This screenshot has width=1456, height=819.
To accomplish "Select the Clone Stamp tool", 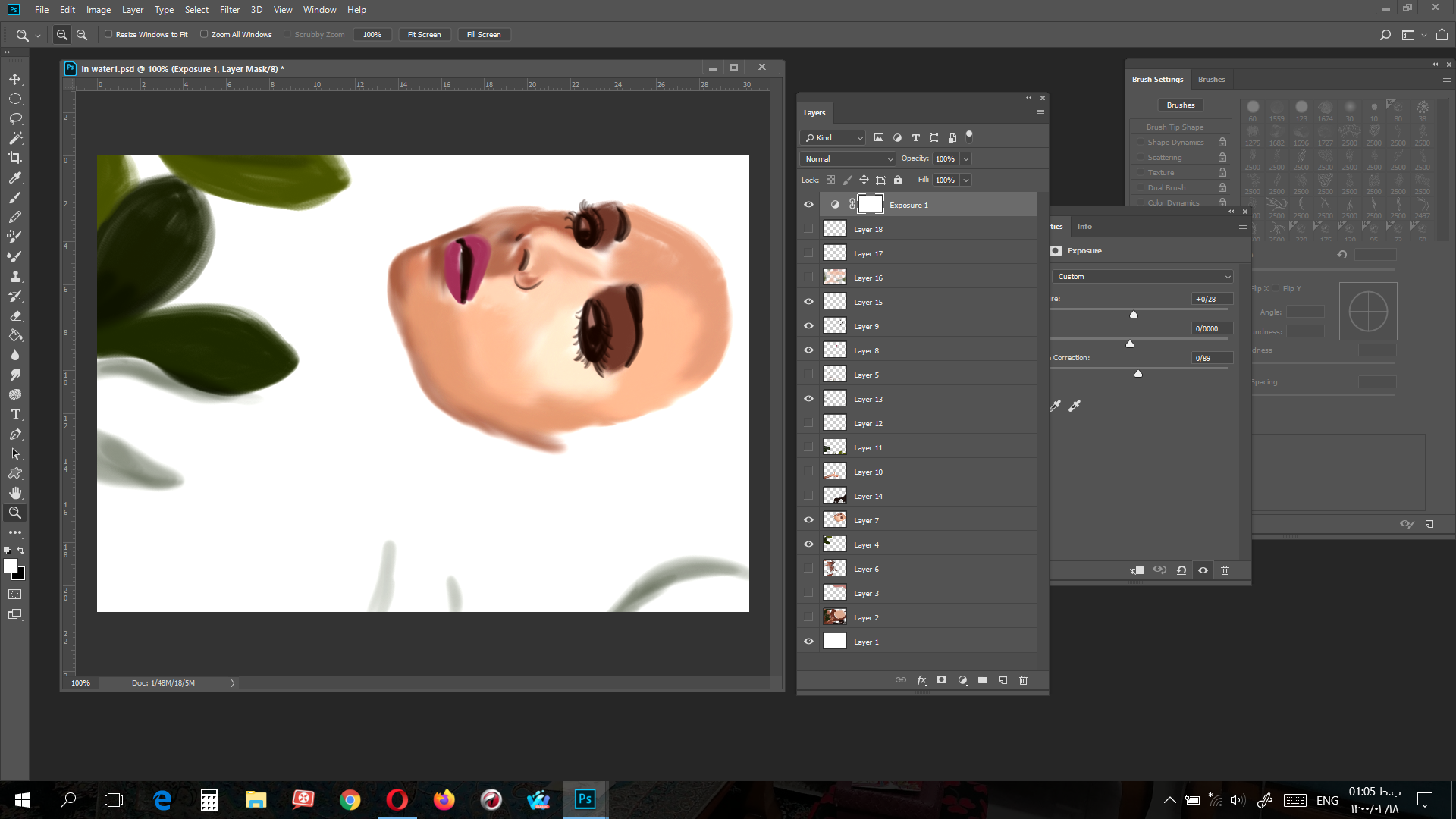I will [x=15, y=276].
